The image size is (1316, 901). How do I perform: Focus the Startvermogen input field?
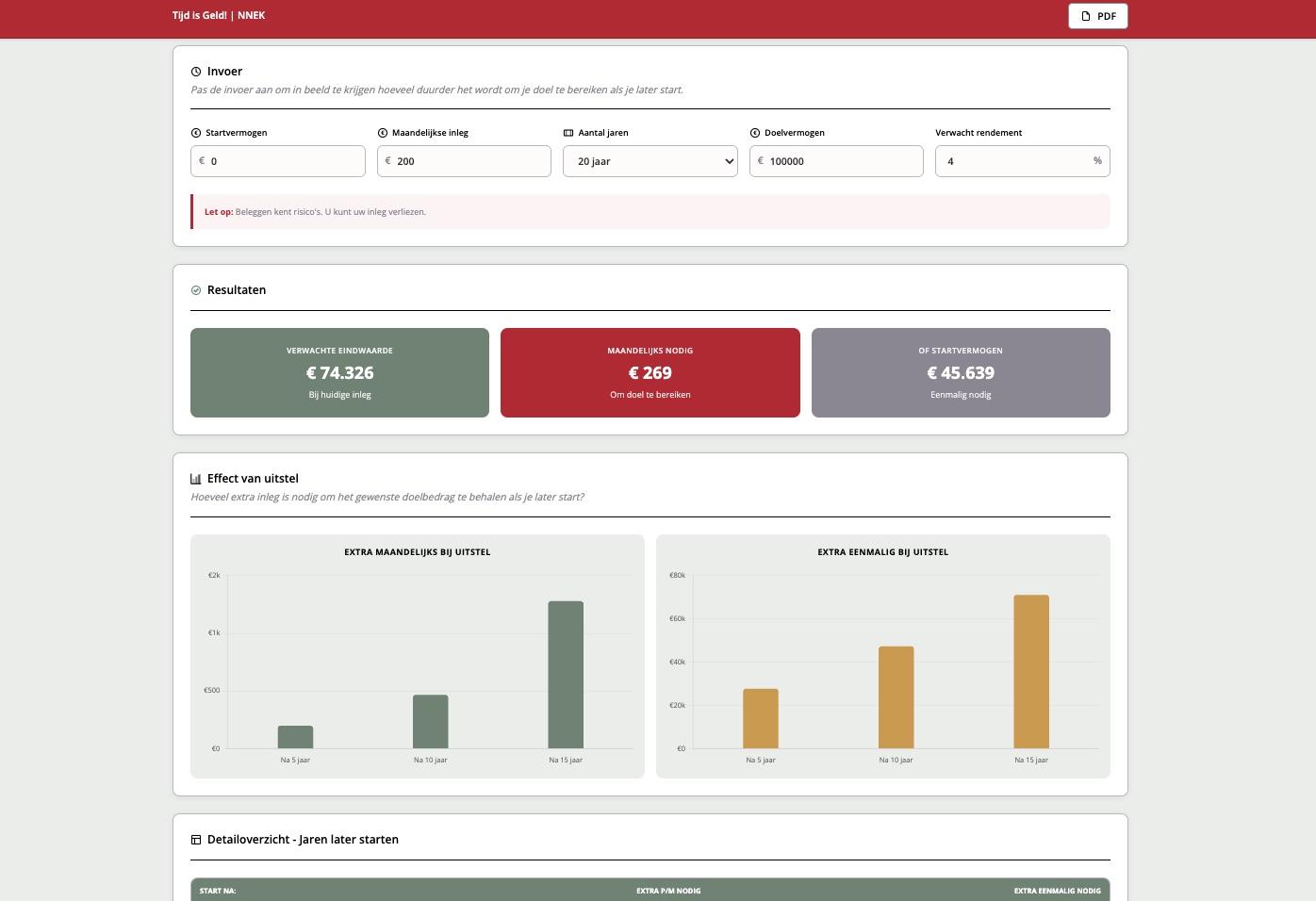(x=283, y=161)
